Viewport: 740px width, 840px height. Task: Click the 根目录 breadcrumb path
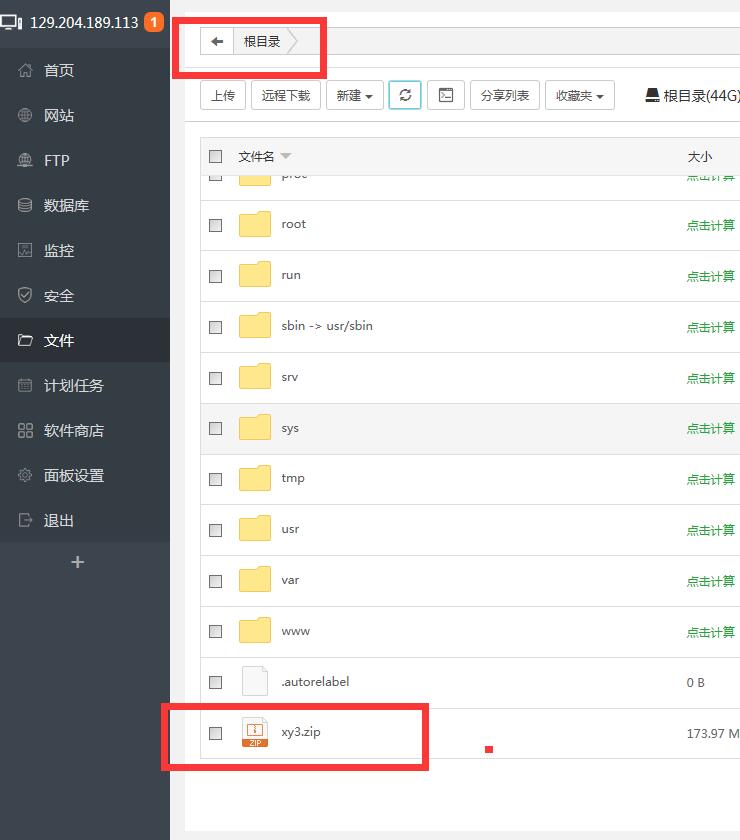click(262, 41)
